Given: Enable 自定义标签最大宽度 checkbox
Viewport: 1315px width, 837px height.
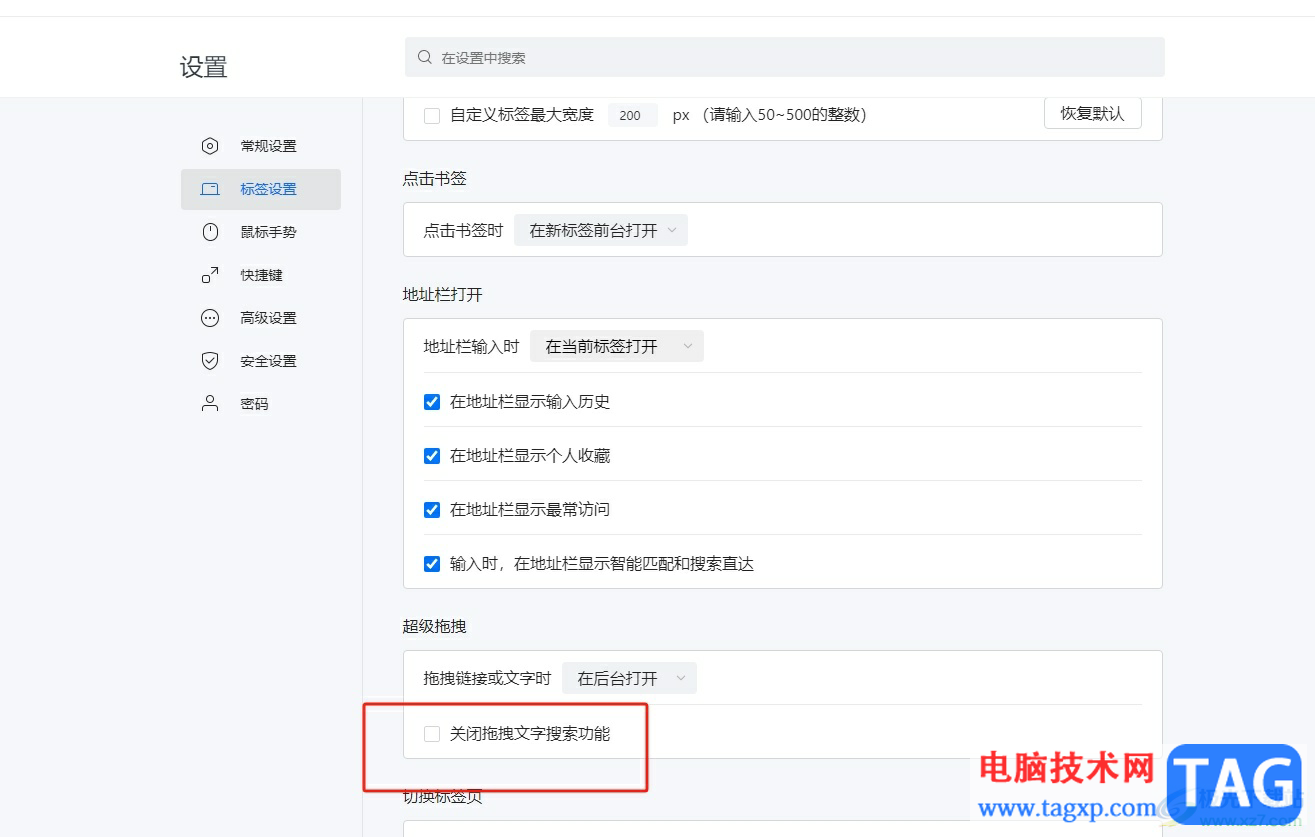Looking at the screenshot, I should pos(431,115).
